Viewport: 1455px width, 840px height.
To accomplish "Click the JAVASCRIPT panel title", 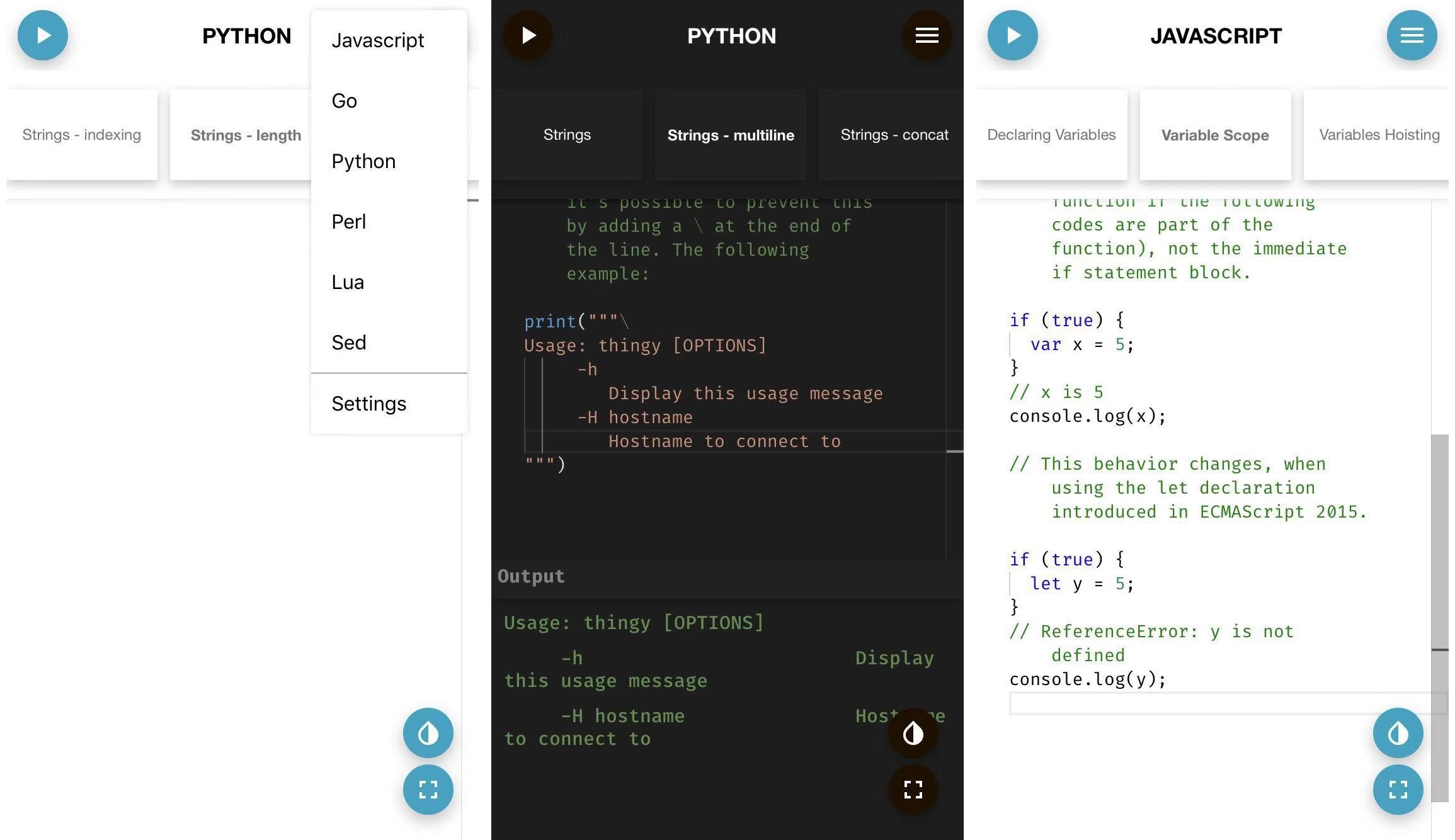I will [x=1216, y=36].
